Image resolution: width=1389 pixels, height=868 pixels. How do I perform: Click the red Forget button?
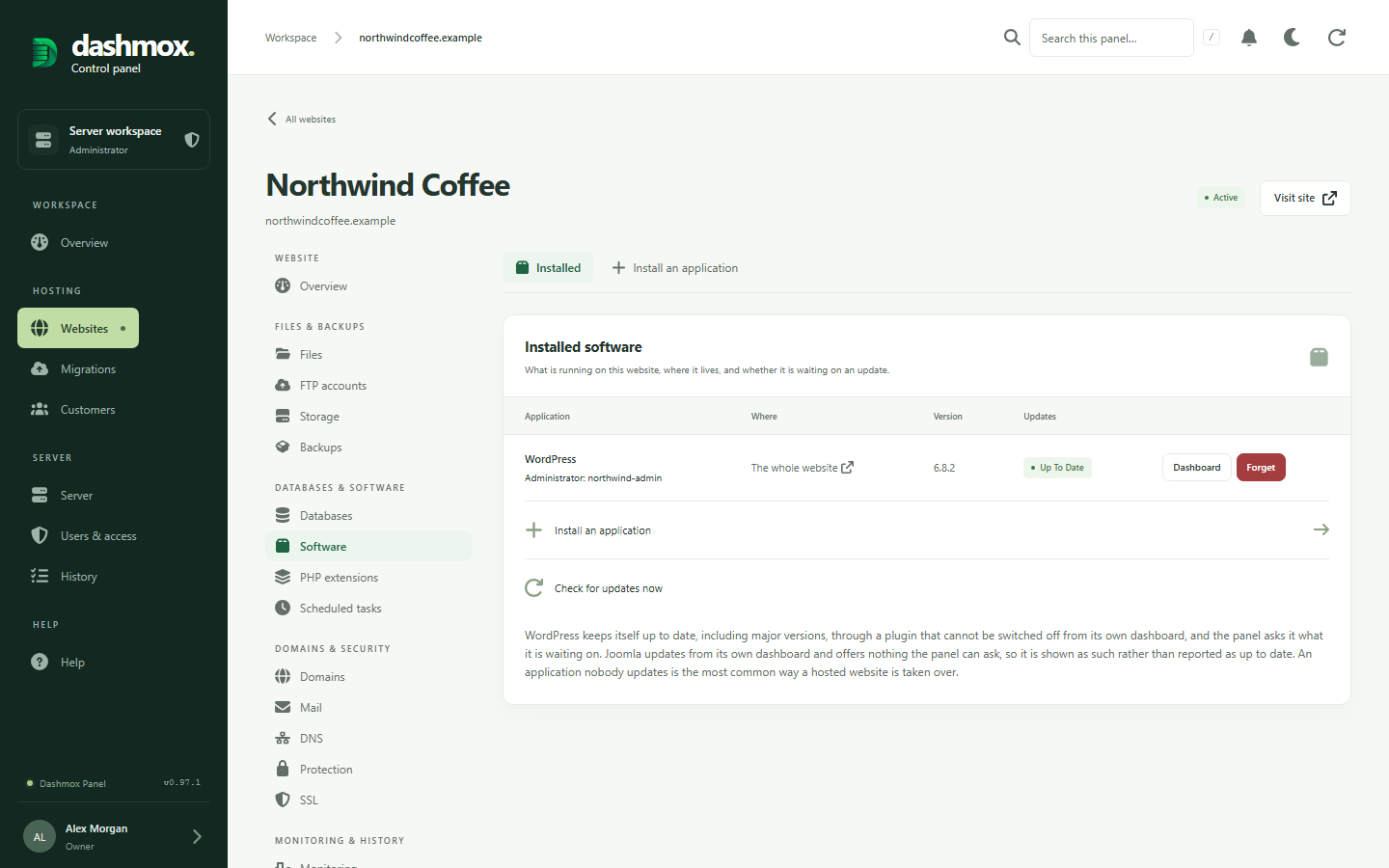[x=1261, y=468]
